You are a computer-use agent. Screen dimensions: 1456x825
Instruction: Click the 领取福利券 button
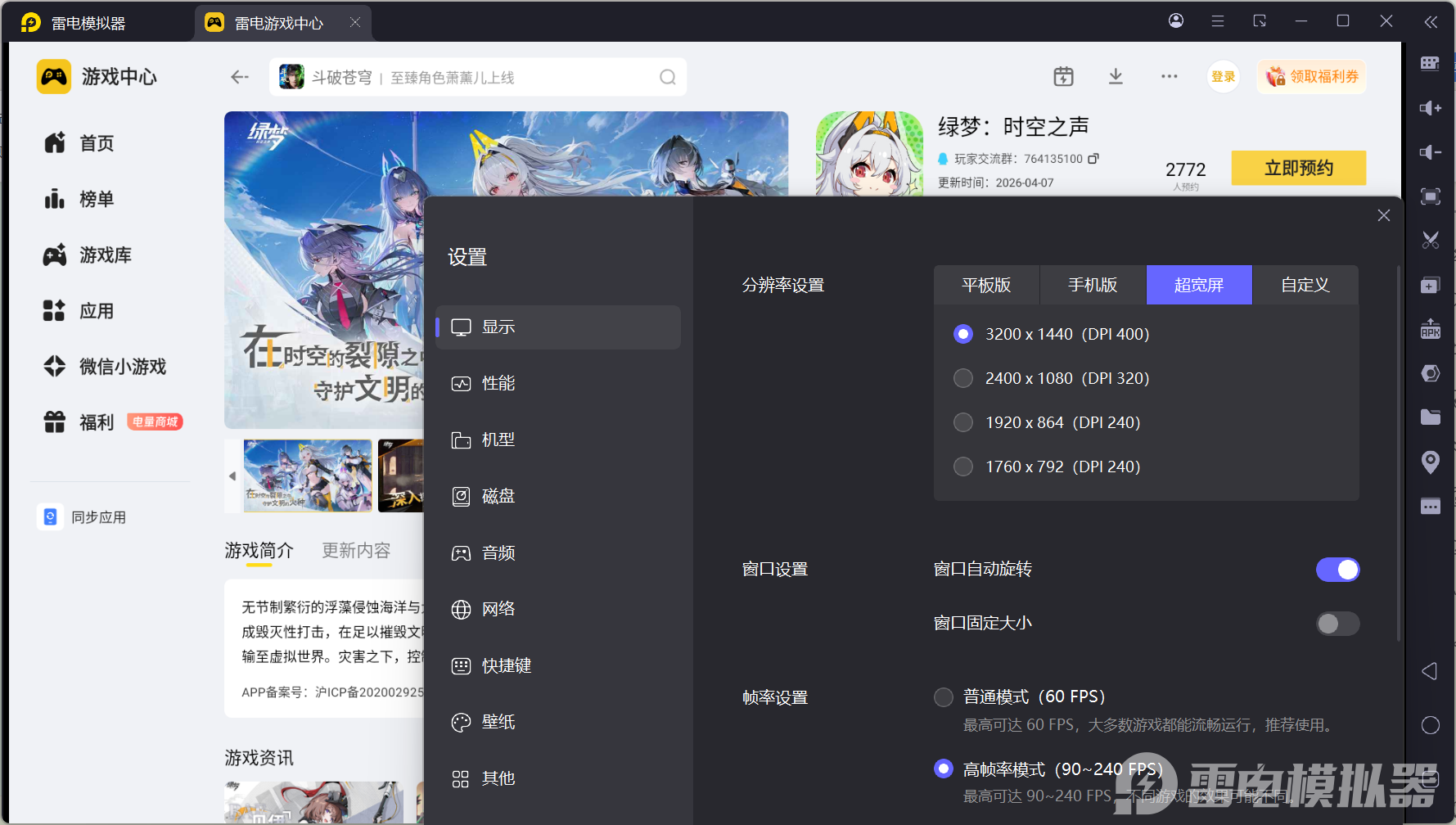1312,77
